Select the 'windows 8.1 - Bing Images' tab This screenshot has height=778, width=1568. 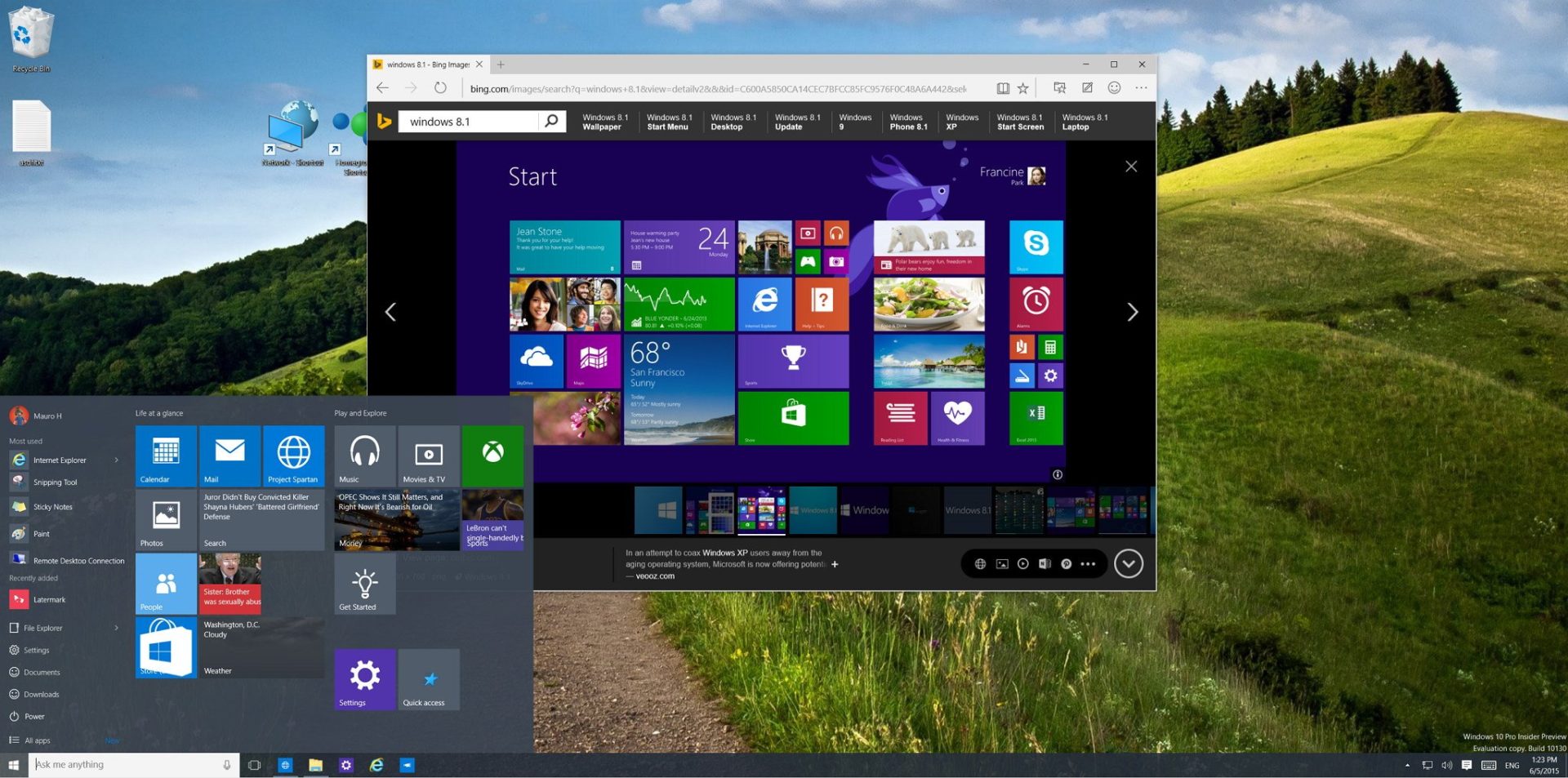[428, 64]
